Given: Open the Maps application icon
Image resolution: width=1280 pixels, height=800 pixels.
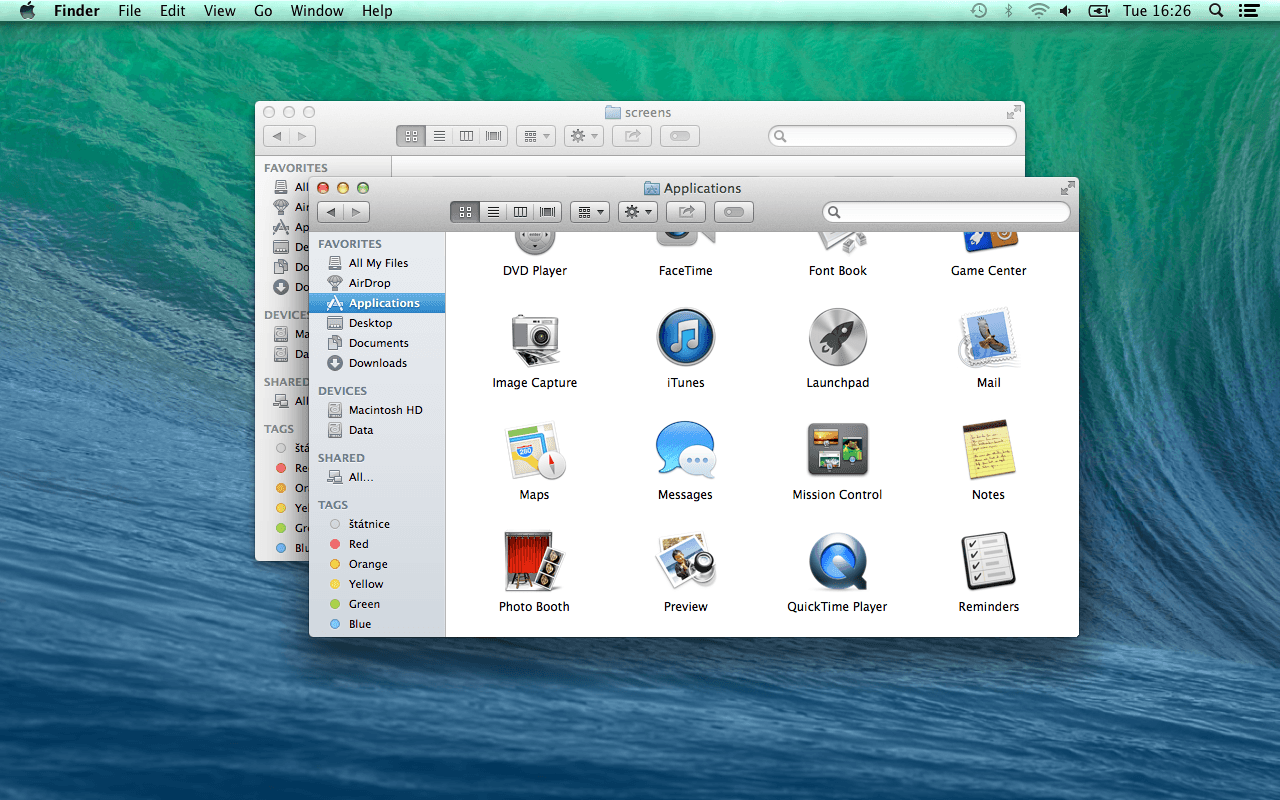Looking at the screenshot, I should click(535, 450).
